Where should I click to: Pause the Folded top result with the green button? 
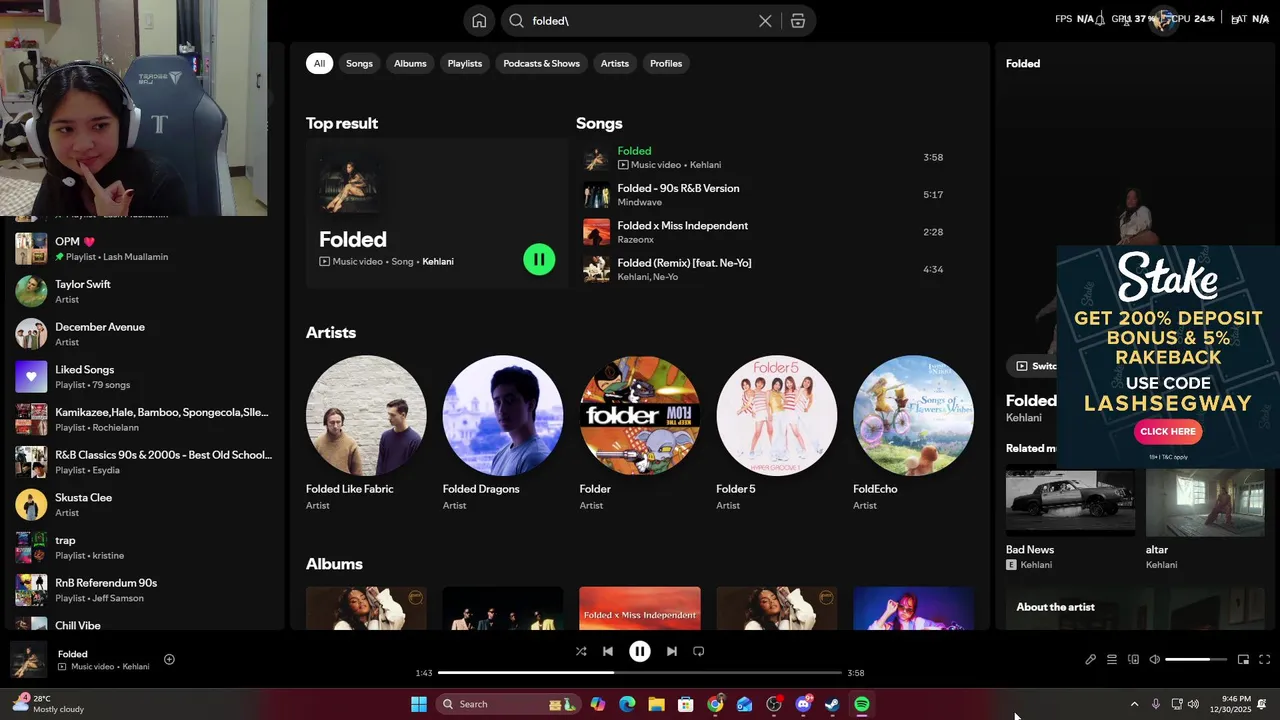click(539, 260)
